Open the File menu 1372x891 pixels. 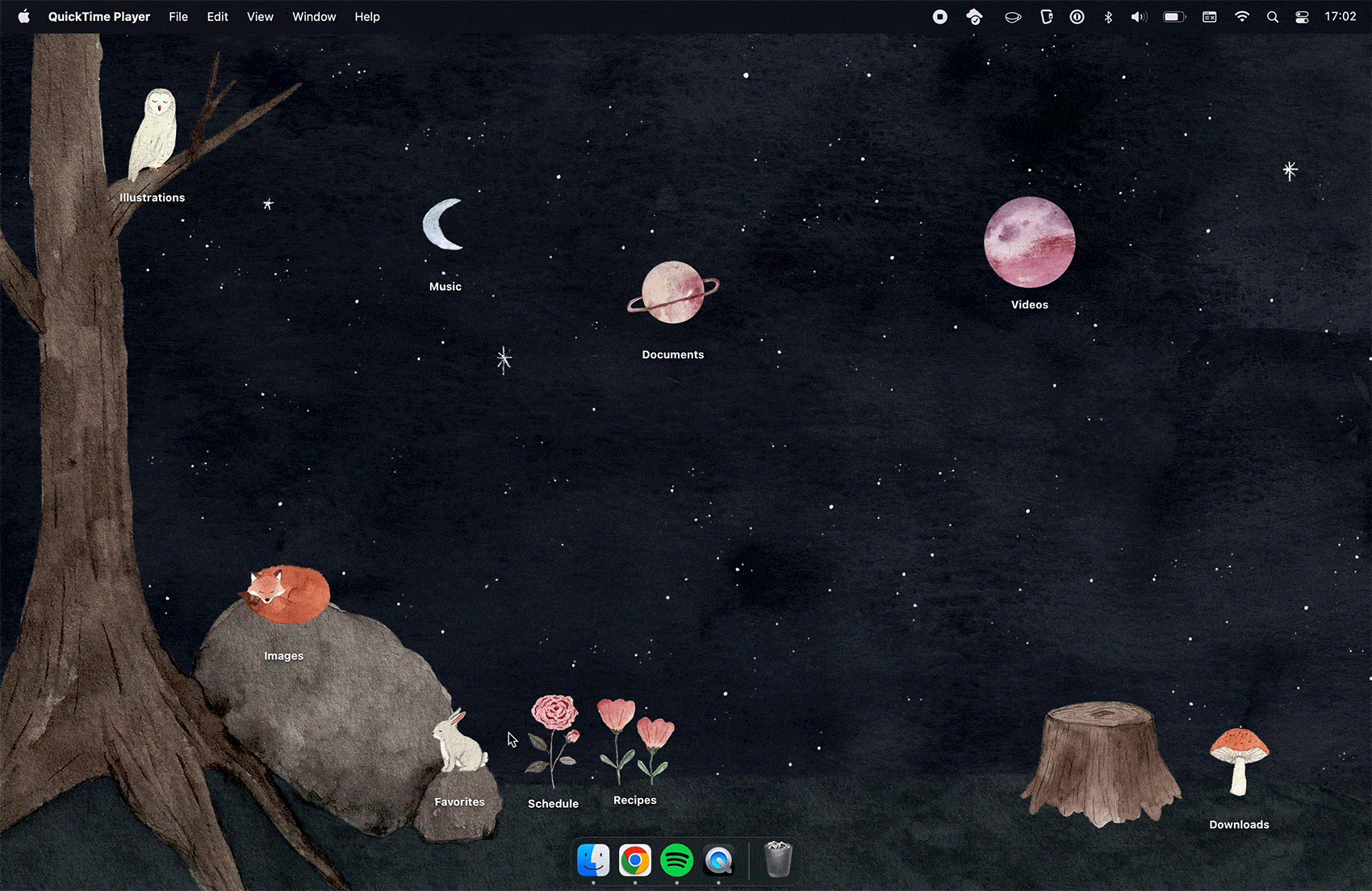click(x=178, y=16)
